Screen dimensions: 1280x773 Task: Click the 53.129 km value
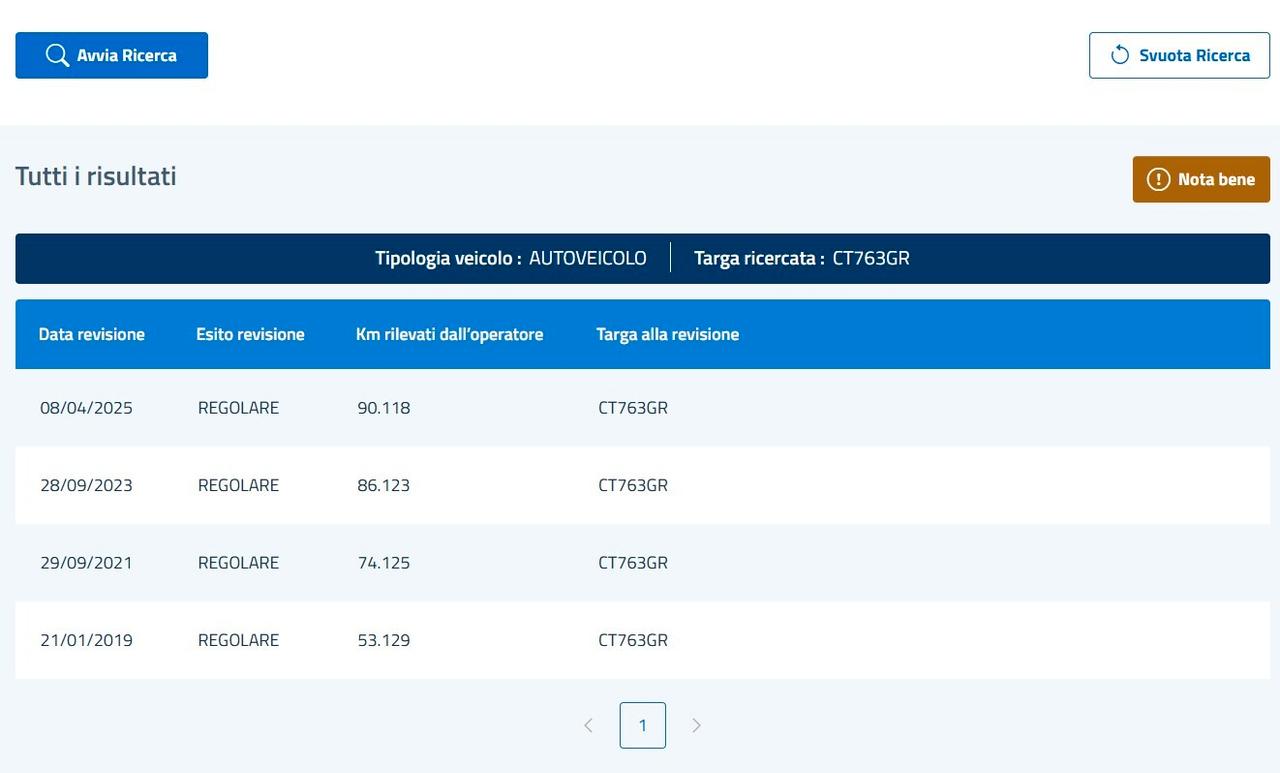coord(384,640)
